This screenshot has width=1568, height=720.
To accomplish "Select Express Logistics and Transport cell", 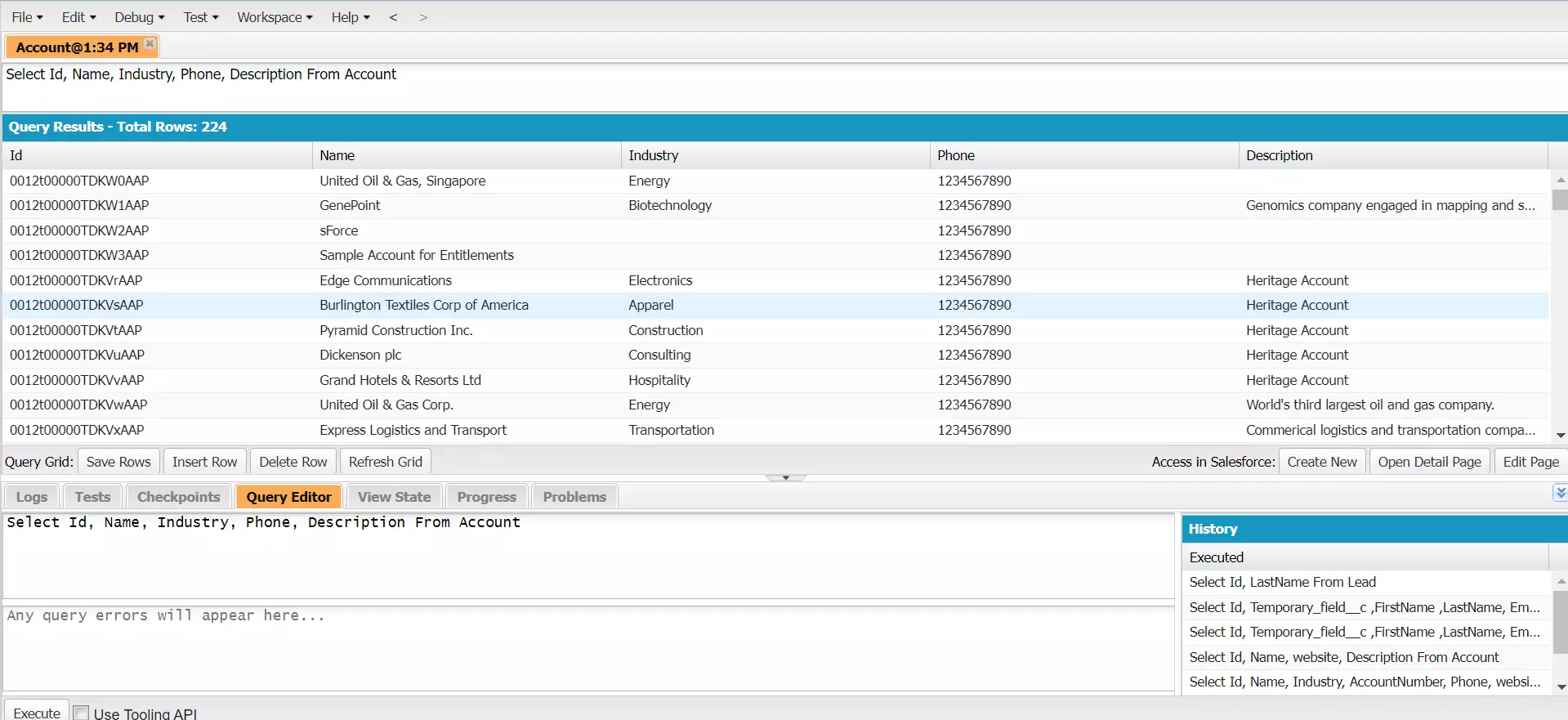I will click(x=467, y=430).
